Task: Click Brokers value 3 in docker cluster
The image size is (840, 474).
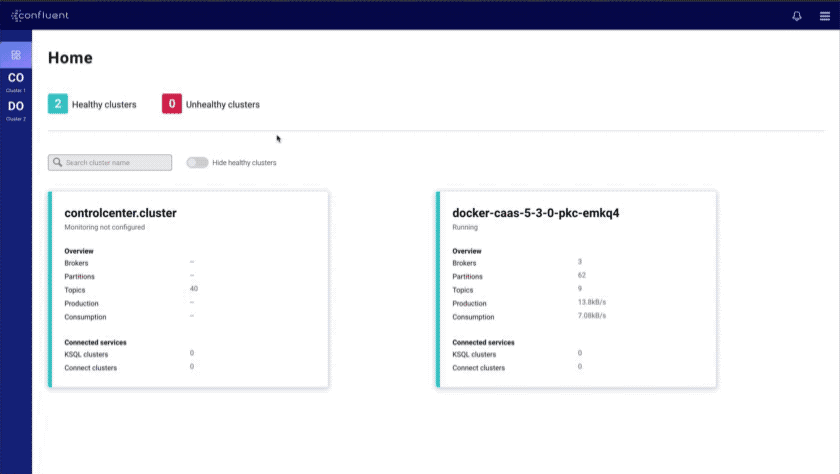Action: [x=580, y=262]
